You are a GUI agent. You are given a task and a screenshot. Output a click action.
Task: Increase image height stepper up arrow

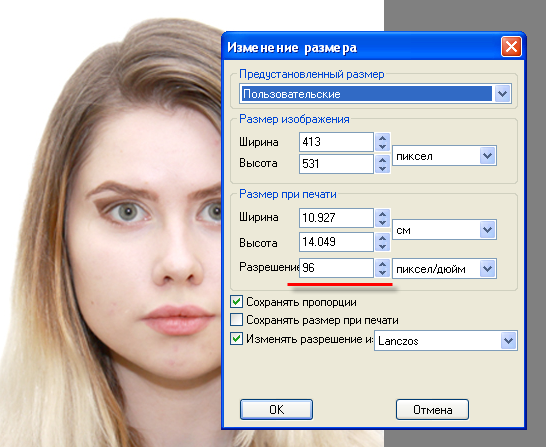click(382, 160)
